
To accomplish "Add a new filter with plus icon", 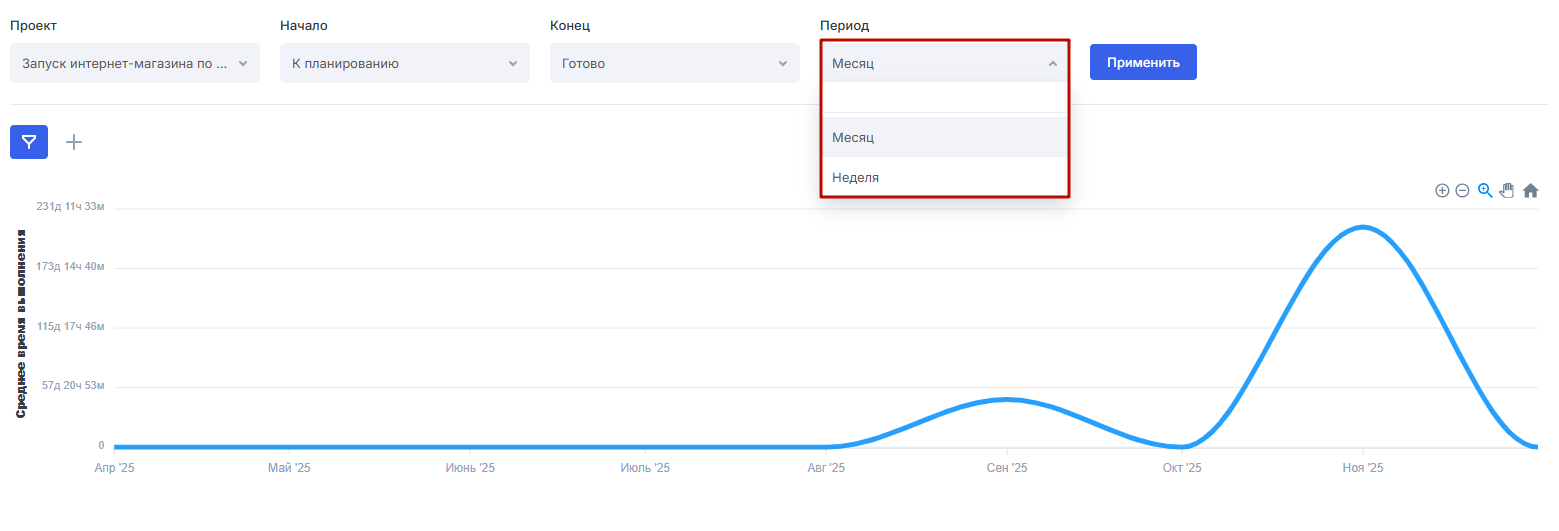I will 74,142.
